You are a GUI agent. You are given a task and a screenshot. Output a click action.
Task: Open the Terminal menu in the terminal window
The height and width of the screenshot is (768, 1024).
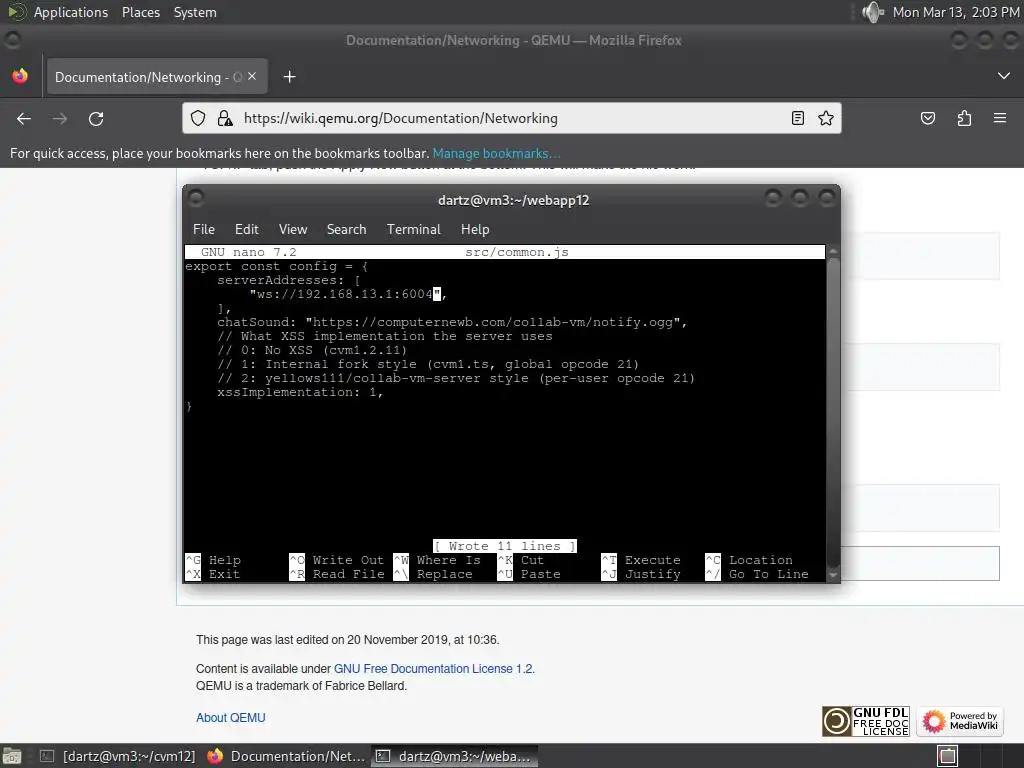point(413,229)
